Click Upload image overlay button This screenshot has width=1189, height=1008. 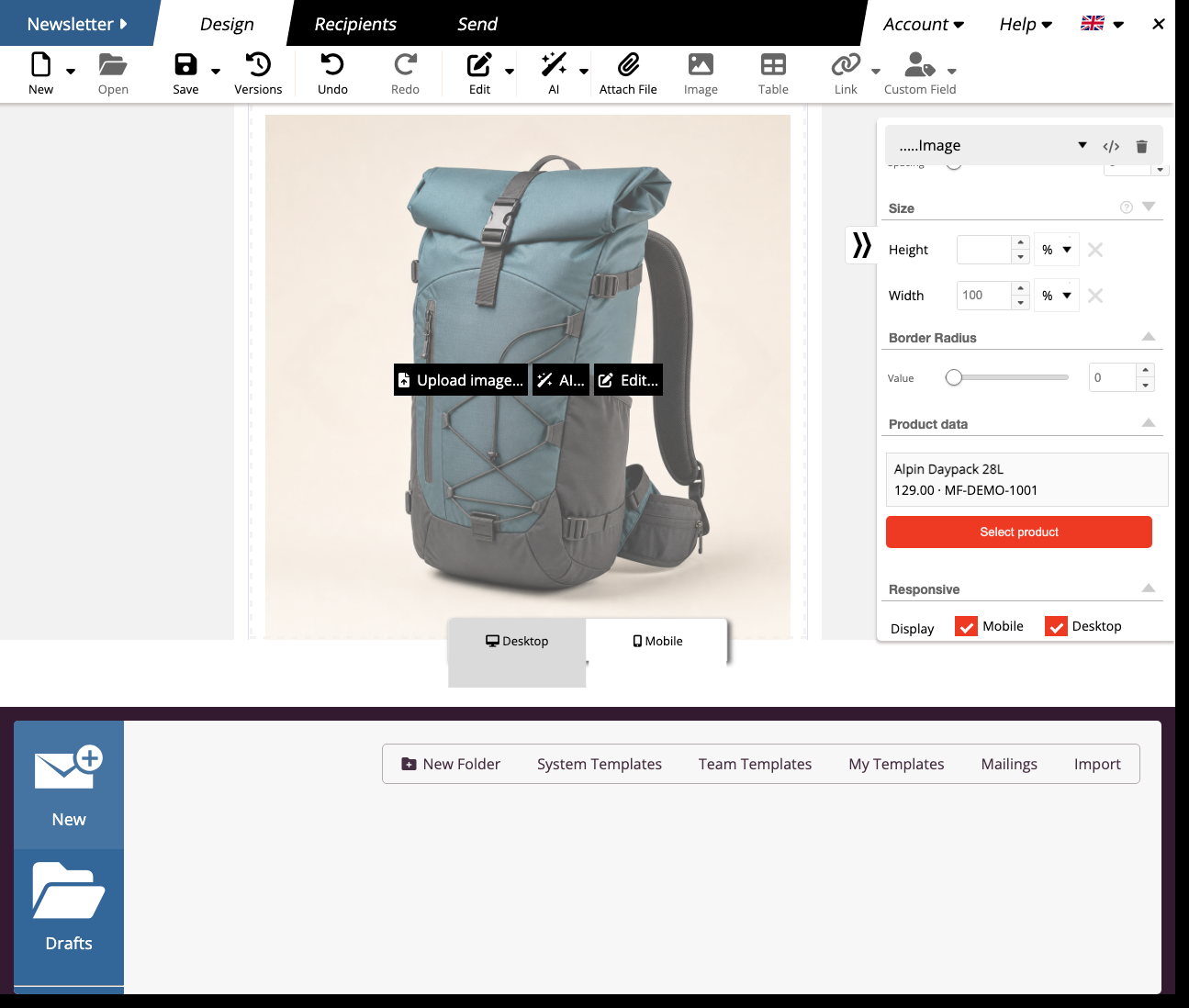pos(461,380)
